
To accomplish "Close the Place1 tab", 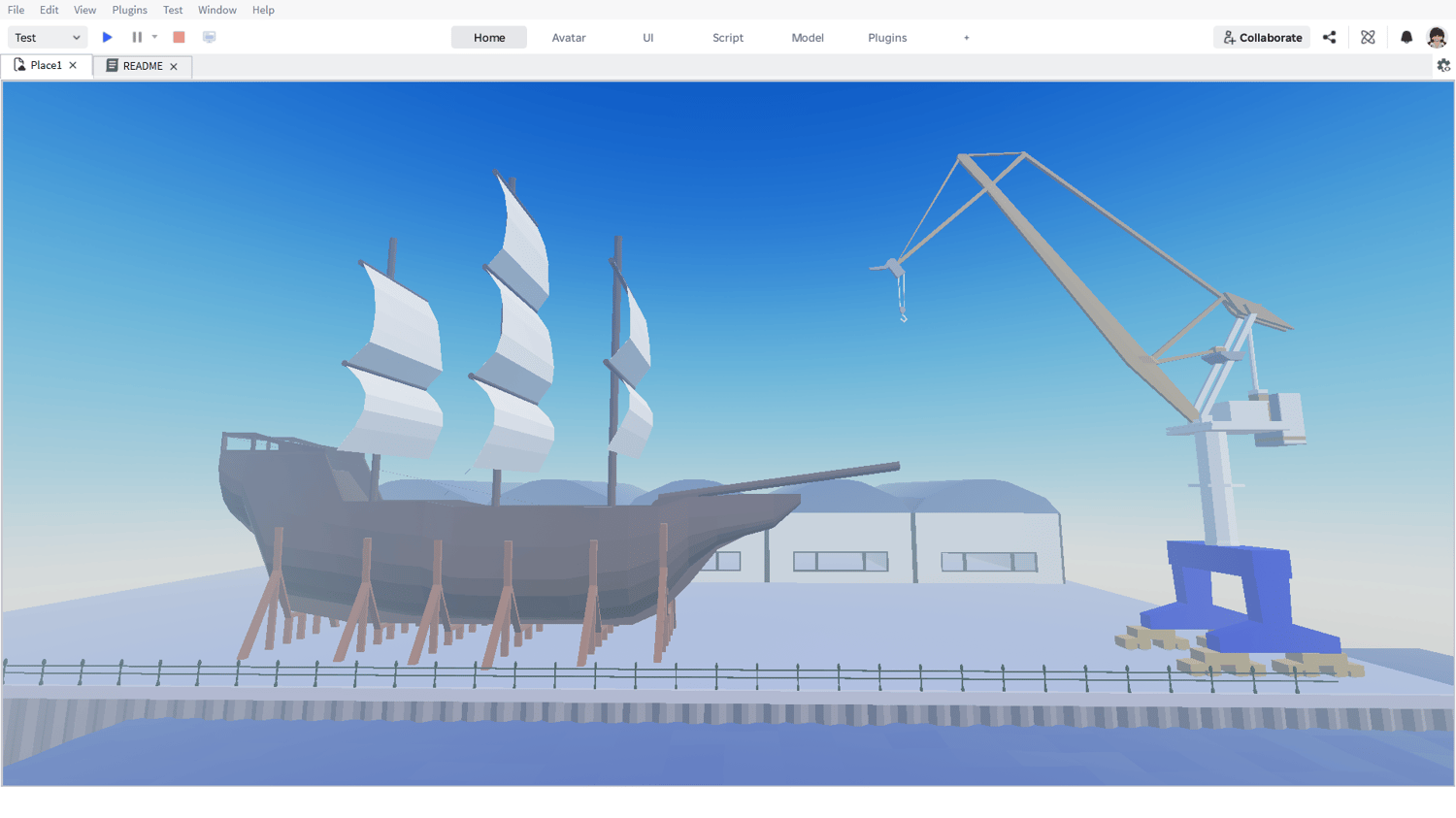I will 73,65.
